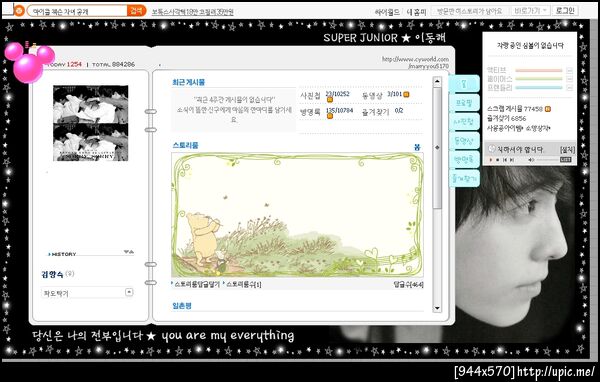Click 스크랩 게시물 77458 text
The width and height of the screenshot is (600, 382).
pyautogui.click(x=515, y=109)
